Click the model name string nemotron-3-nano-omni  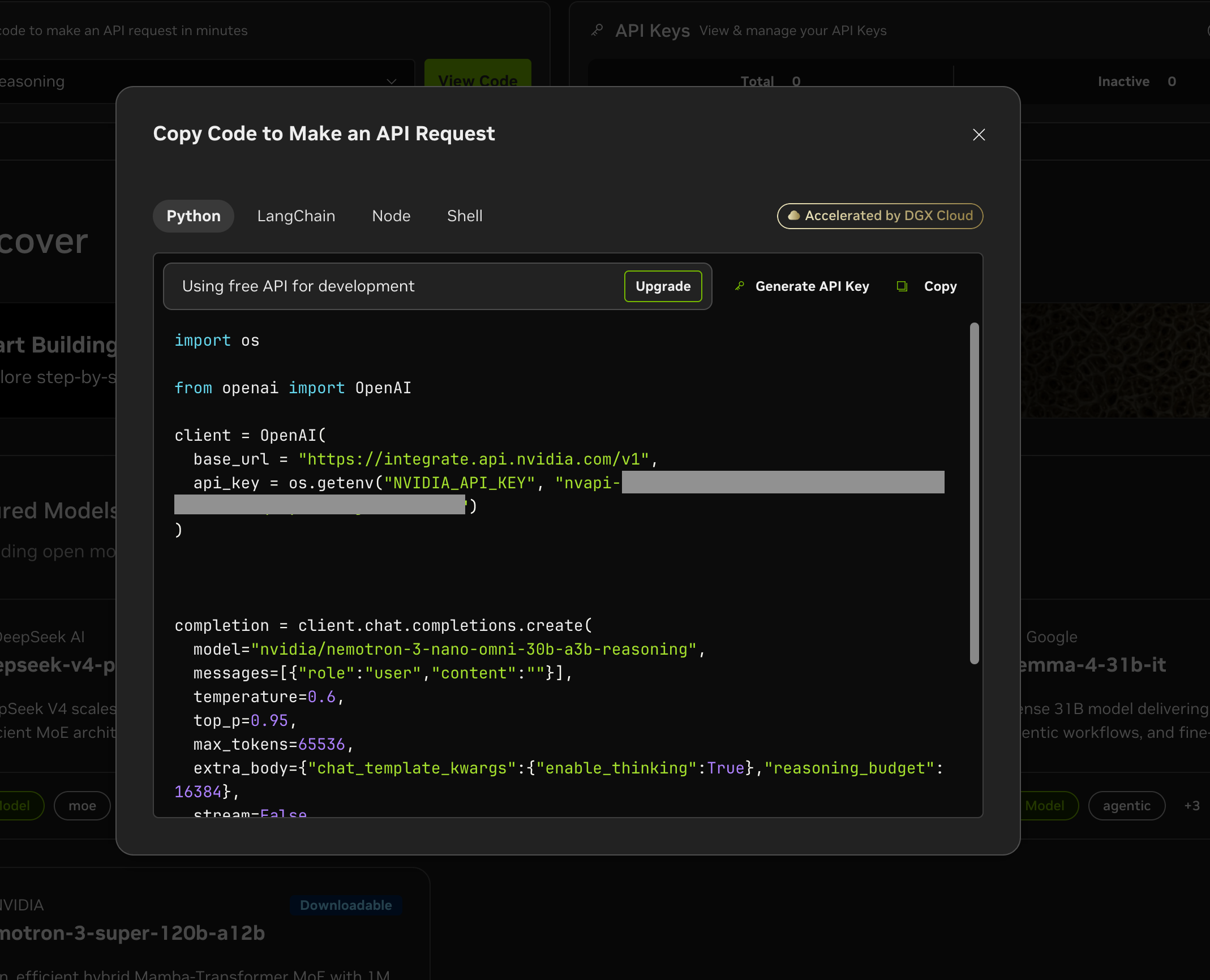(x=474, y=649)
